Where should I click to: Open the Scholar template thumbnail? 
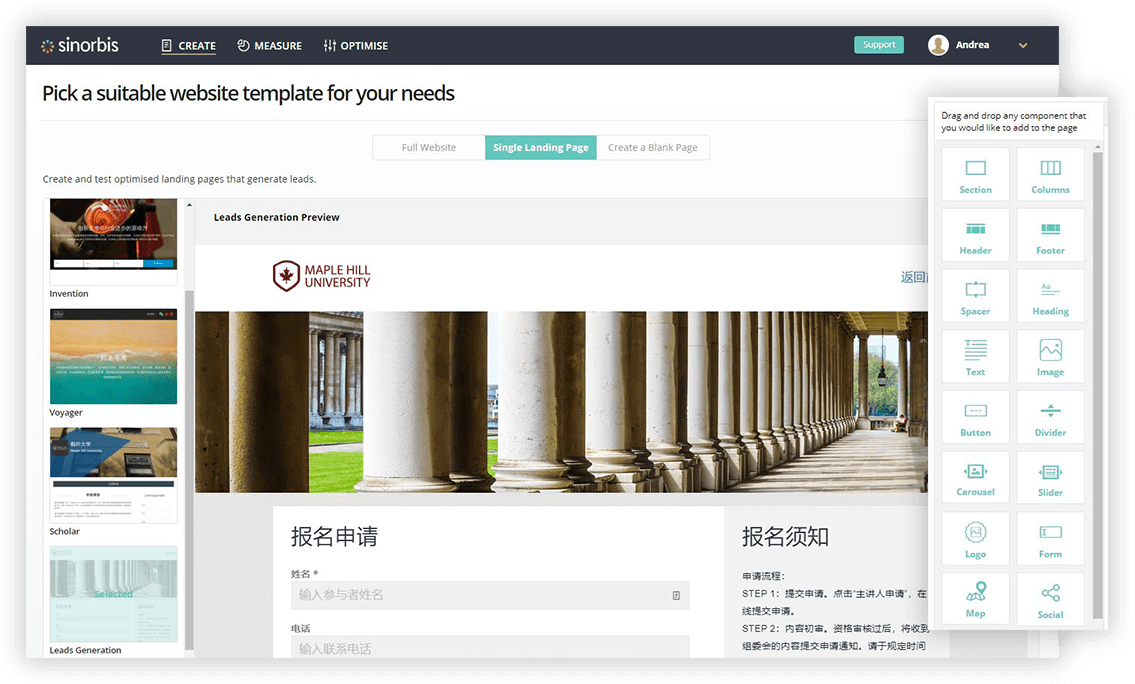(x=113, y=475)
